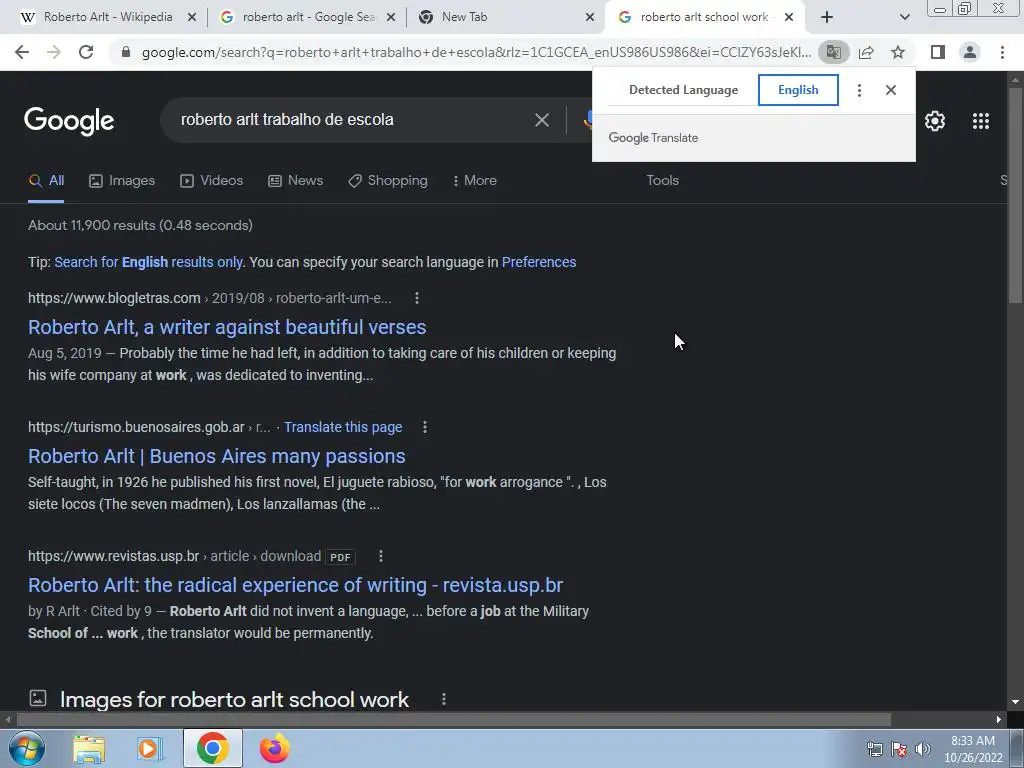The height and width of the screenshot is (768, 1024).
Task: Switch to Videos results
Action: point(212,181)
